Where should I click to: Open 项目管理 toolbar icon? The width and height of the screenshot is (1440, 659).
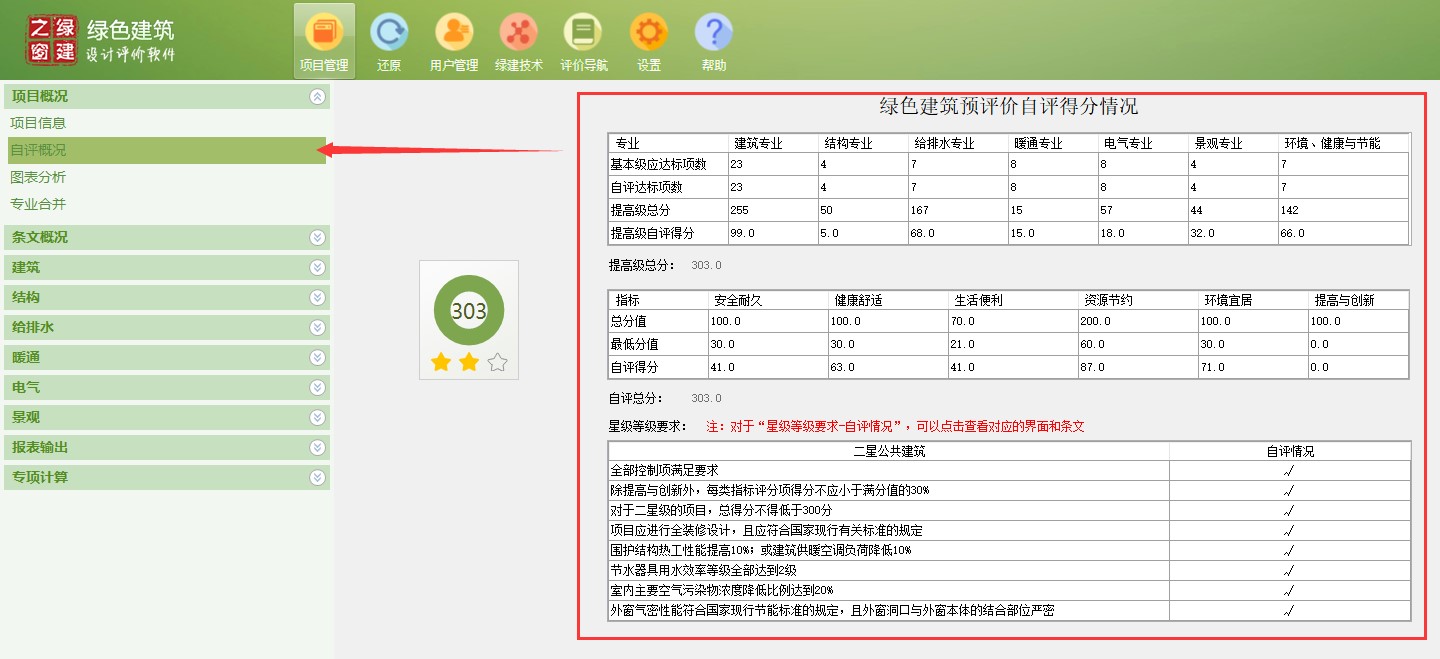point(324,41)
